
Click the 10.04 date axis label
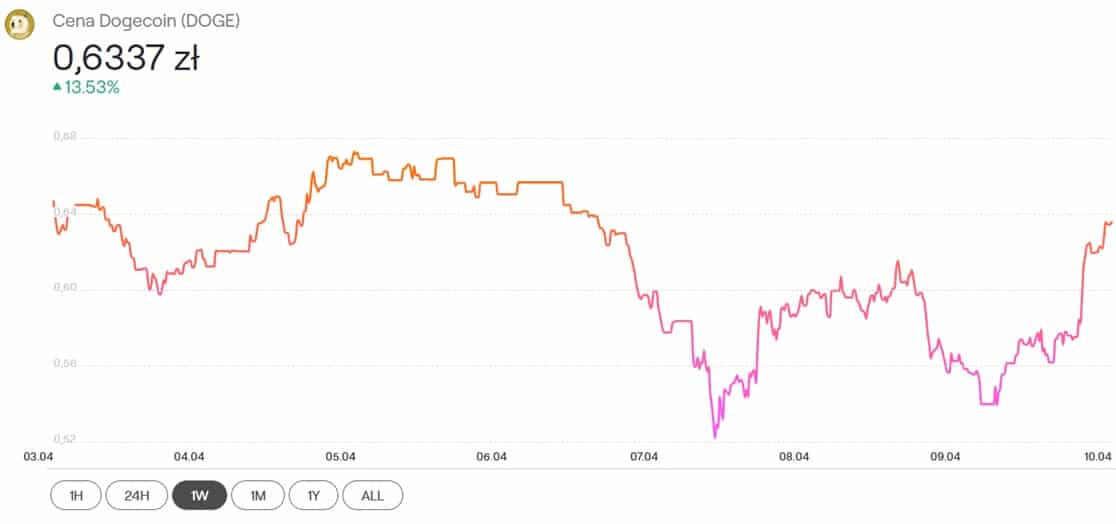click(1097, 456)
